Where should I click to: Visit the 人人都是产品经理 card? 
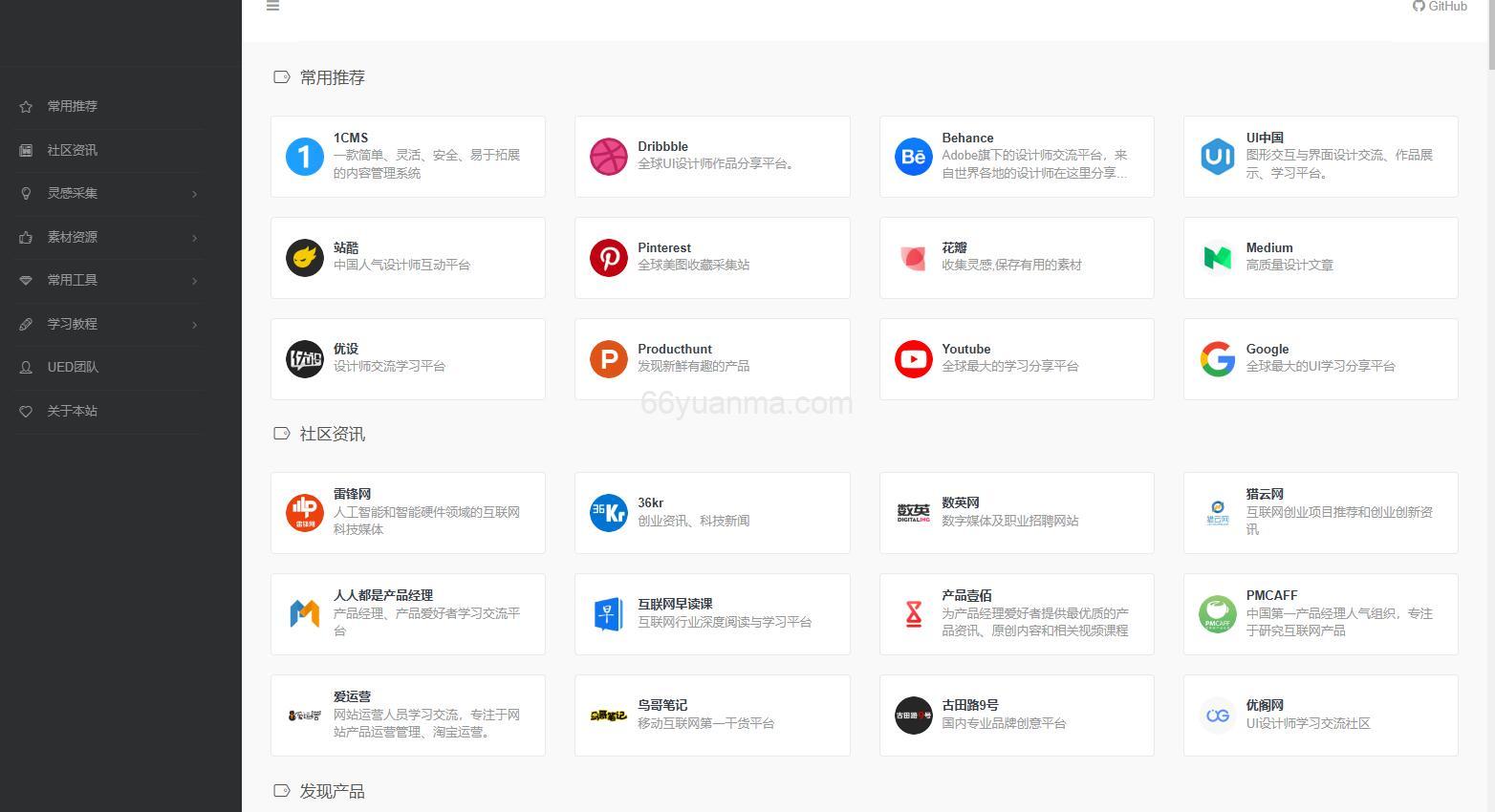click(x=408, y=614)
